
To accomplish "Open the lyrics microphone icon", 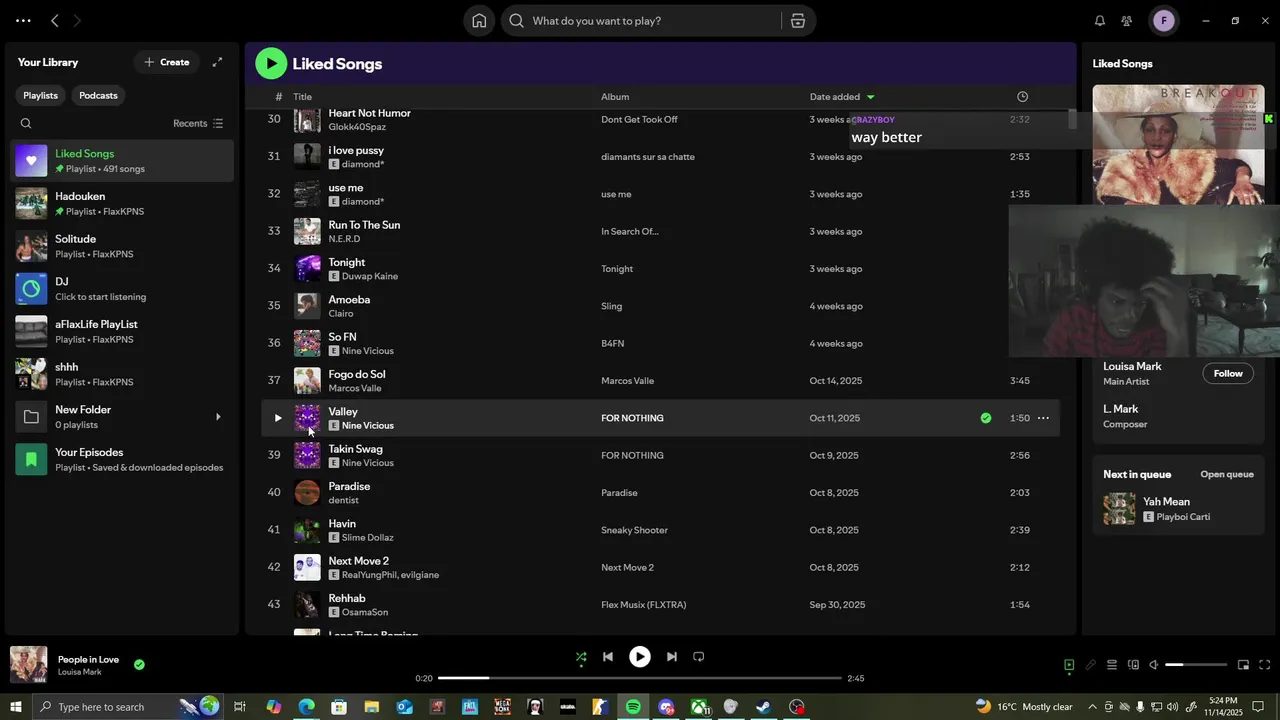I will point(1091,665).
